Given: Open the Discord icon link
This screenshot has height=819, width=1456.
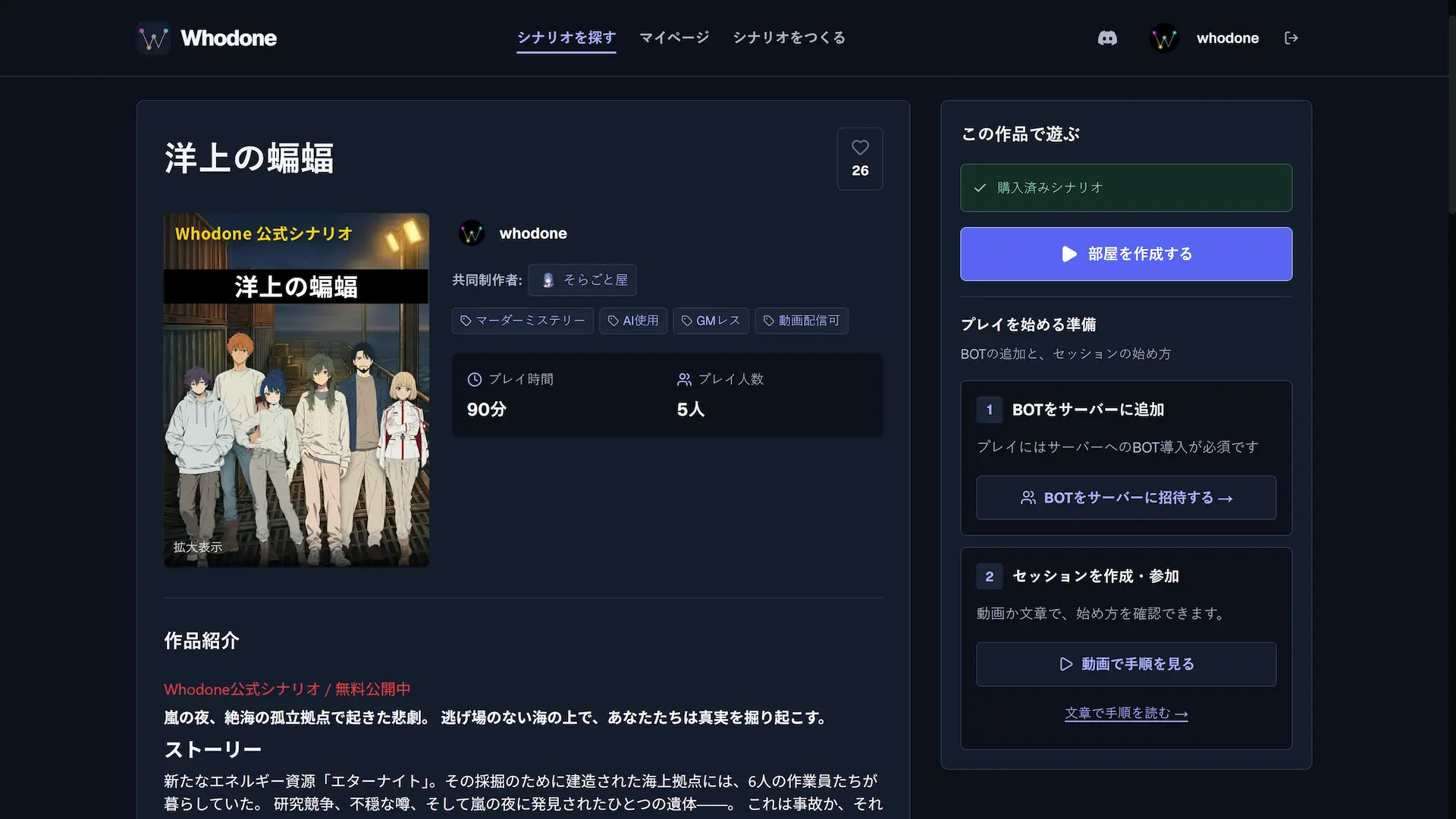Looking at the screenshot, I should [1107, 38].
